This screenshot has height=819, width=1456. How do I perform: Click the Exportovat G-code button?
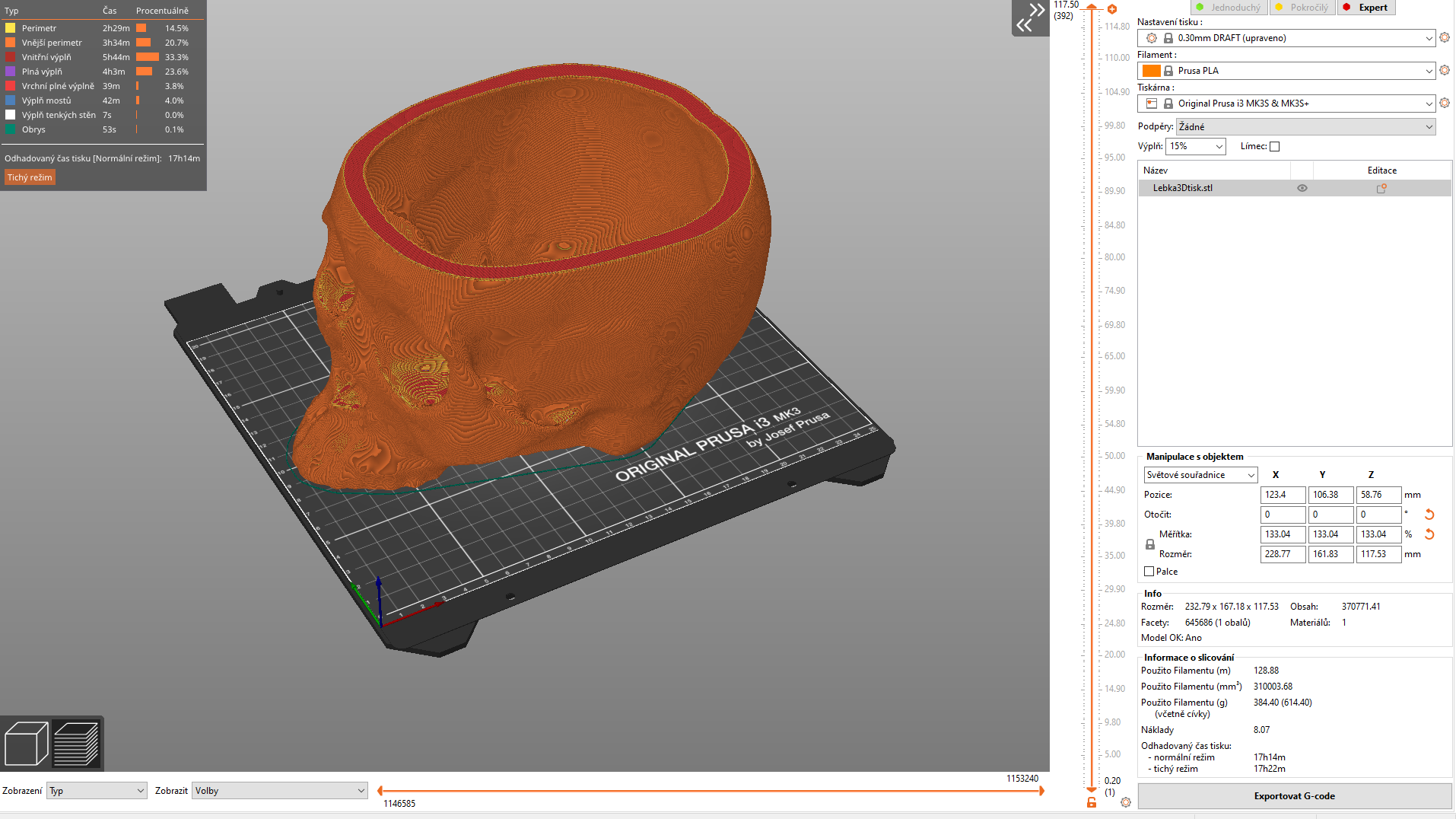point(1294,796)
